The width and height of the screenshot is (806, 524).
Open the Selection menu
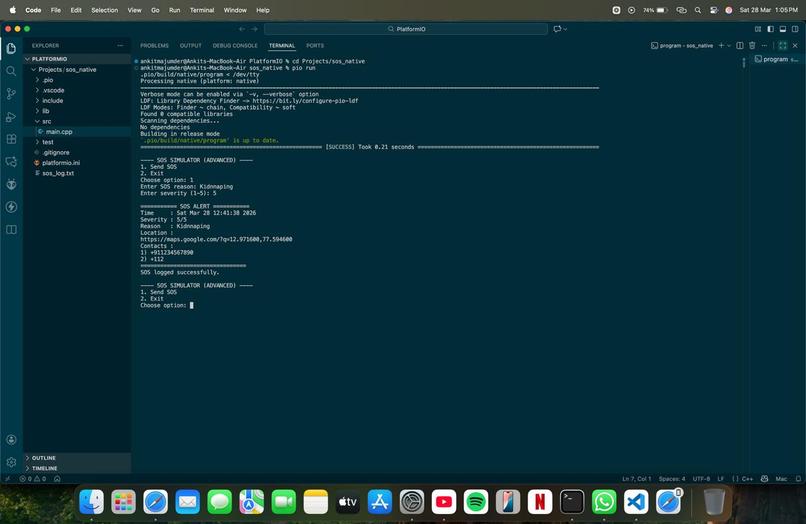(104, 10)
